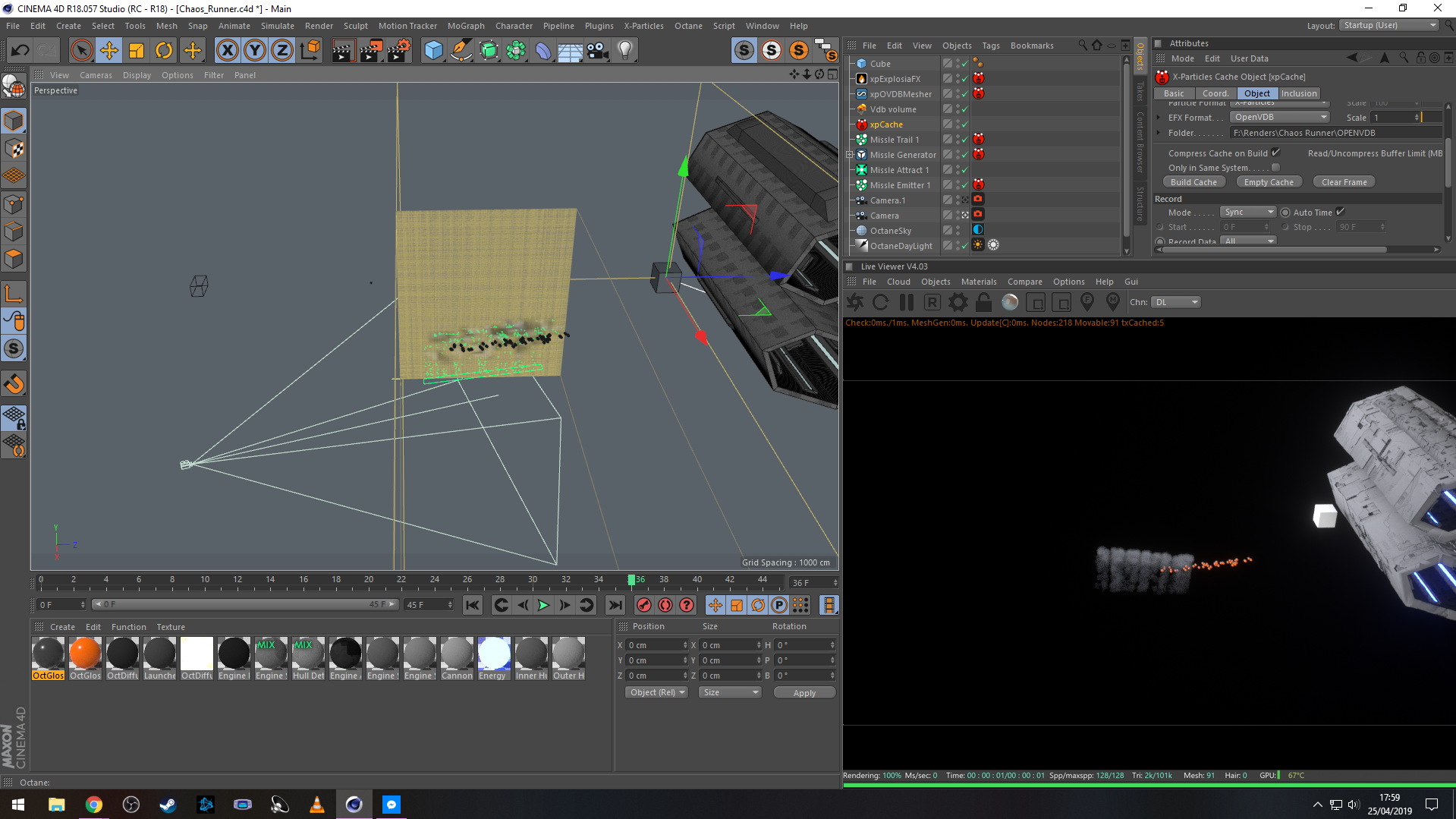Screen dimensions: 1456x819
Task: Apply the coordinate values
Action: [804, 692]
